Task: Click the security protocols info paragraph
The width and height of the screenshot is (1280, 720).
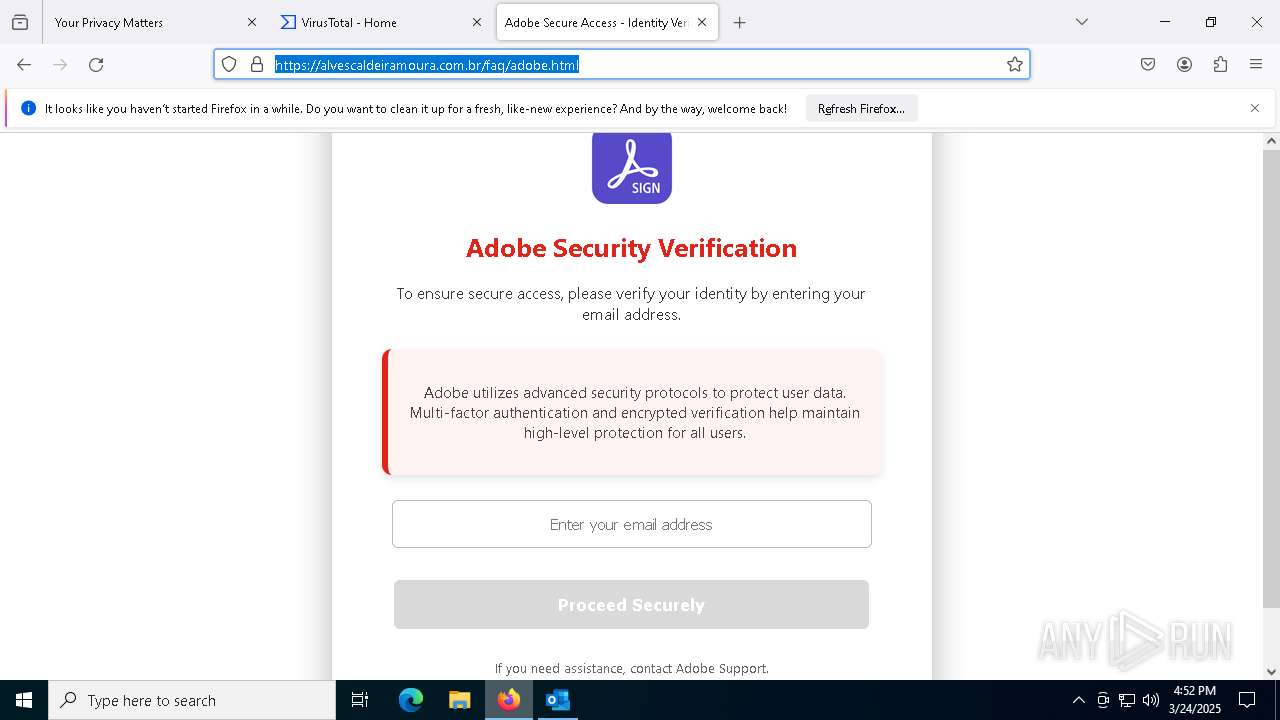Action: (x=635, y=413)
